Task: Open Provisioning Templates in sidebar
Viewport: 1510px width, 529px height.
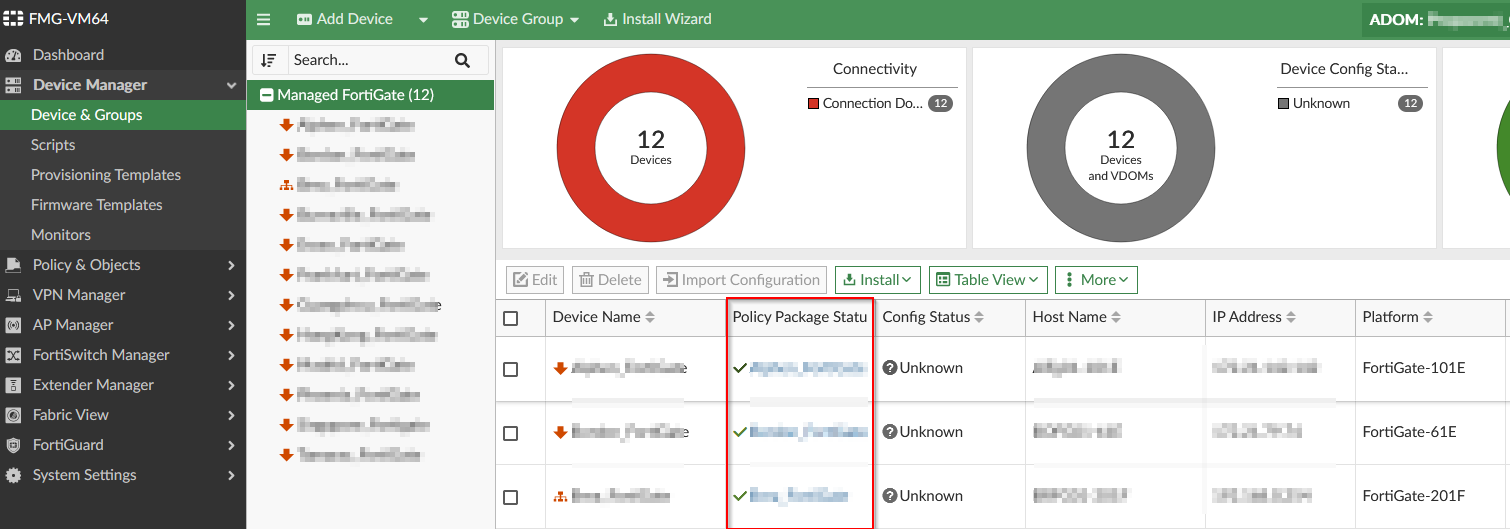Action: pyautogui.click(x=106, y=175)
